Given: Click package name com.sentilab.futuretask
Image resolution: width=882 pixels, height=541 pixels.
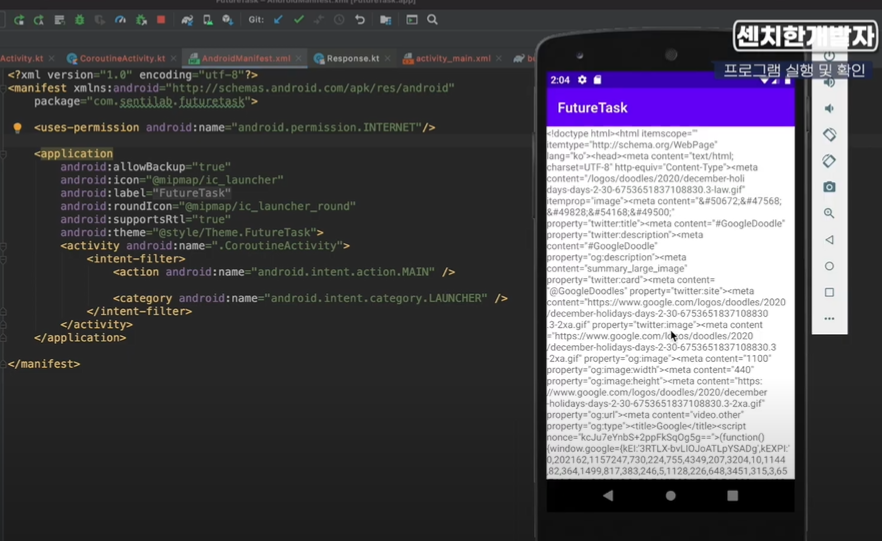Looking at the screenshot, I should coord(169,102).
